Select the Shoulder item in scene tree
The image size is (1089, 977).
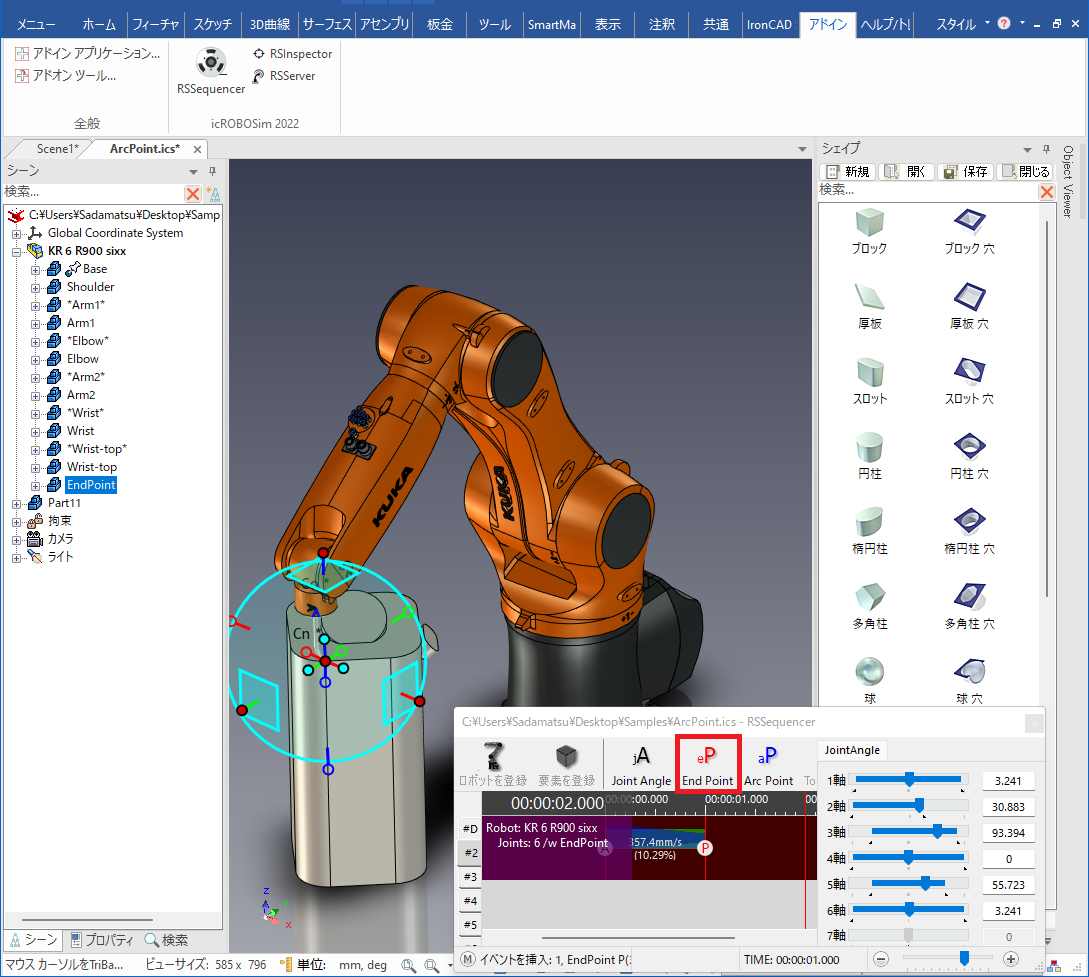click(x=90, y=287)
